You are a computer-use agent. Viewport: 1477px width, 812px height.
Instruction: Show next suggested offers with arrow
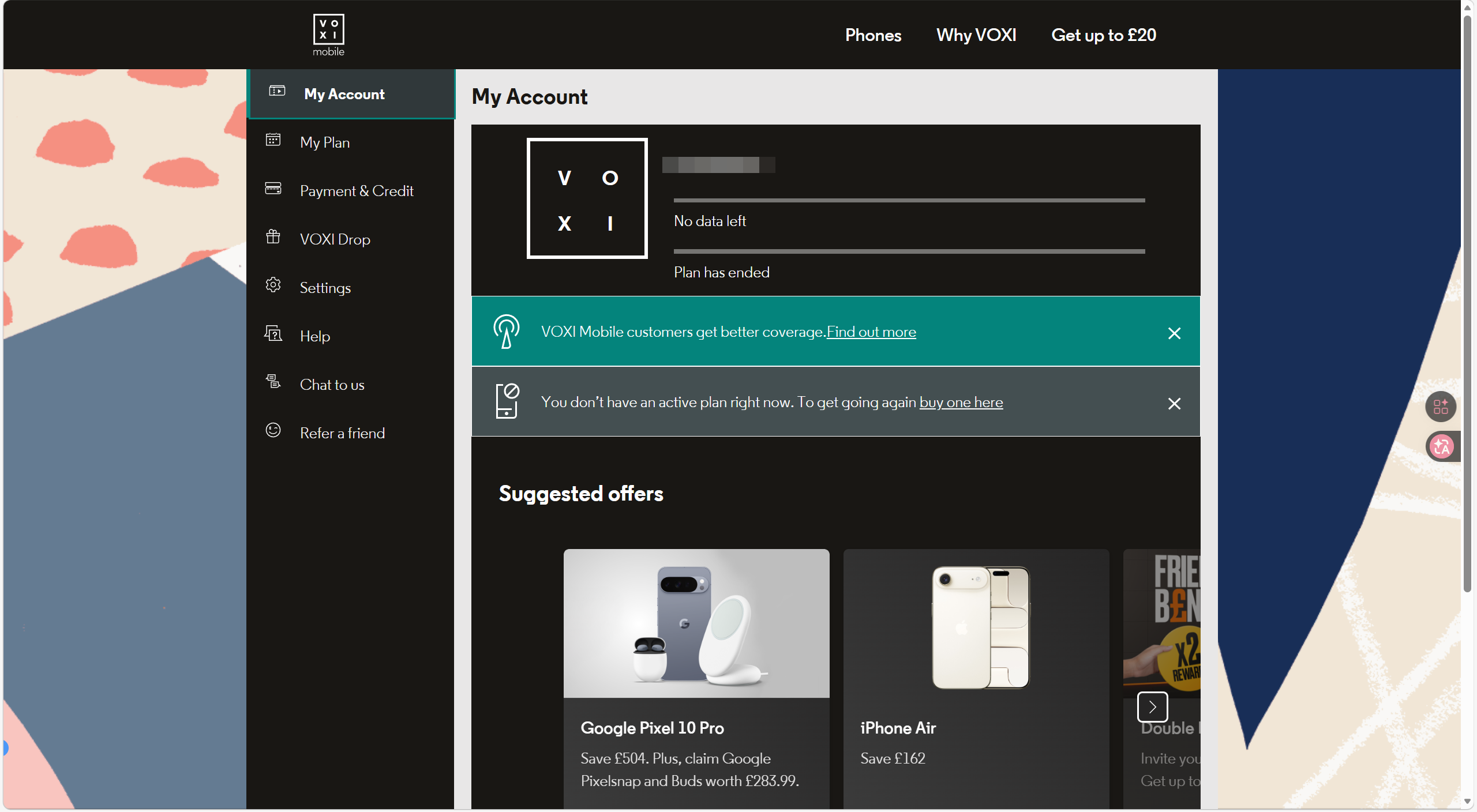(1152, 707)
